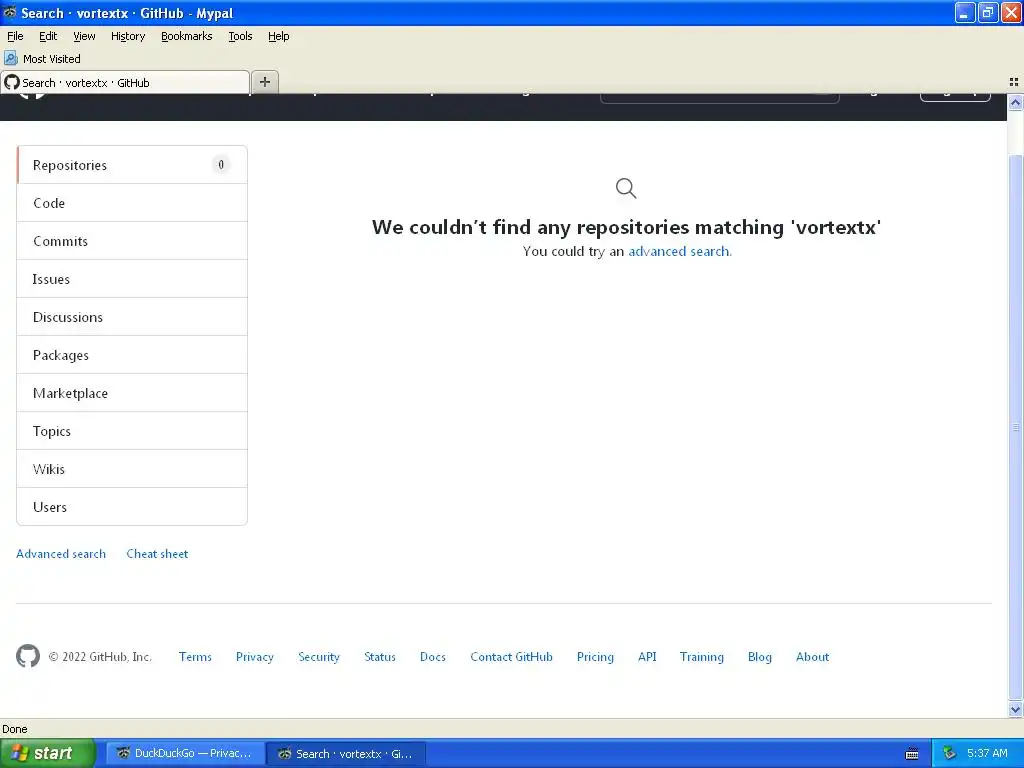Open the Docs footer link
The height and width of the screenshot is (768, 1024).
(x=433, y=657)
